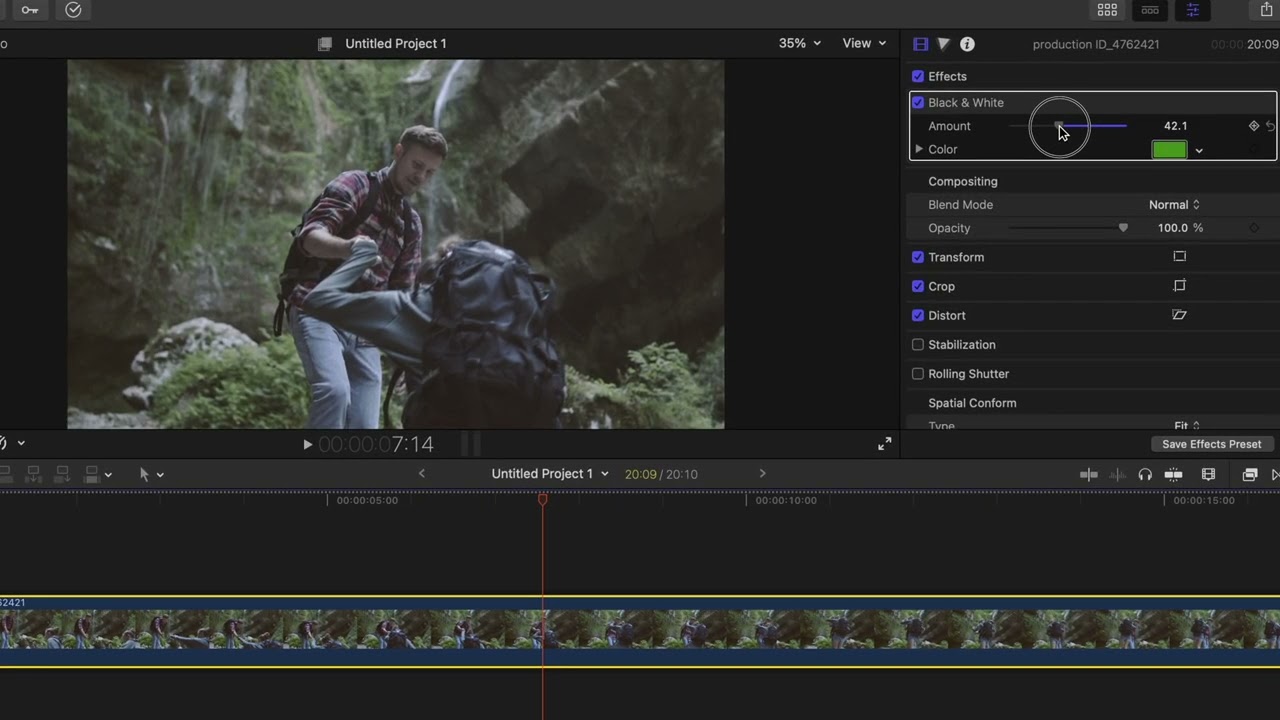Click the Save Effects Preset button
The width and height of the screenshot is (1280, 720).
point(1211,444)
